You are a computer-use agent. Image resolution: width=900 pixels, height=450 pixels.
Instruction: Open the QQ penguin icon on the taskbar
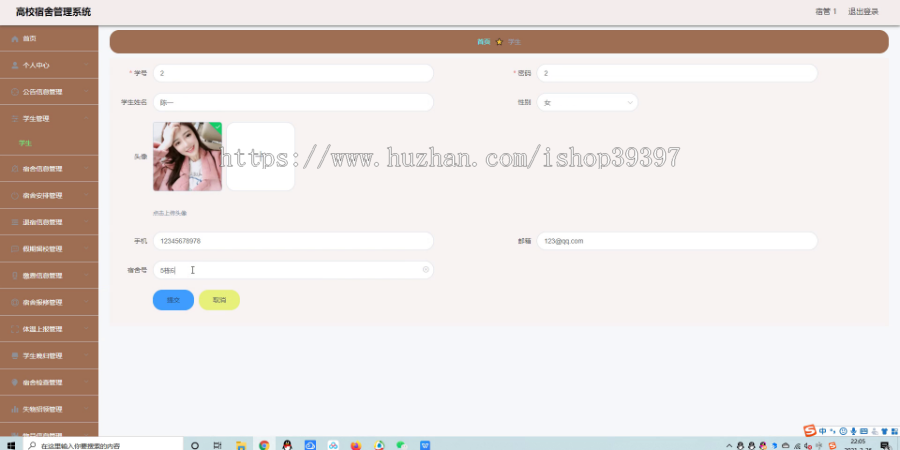point(287,445)
